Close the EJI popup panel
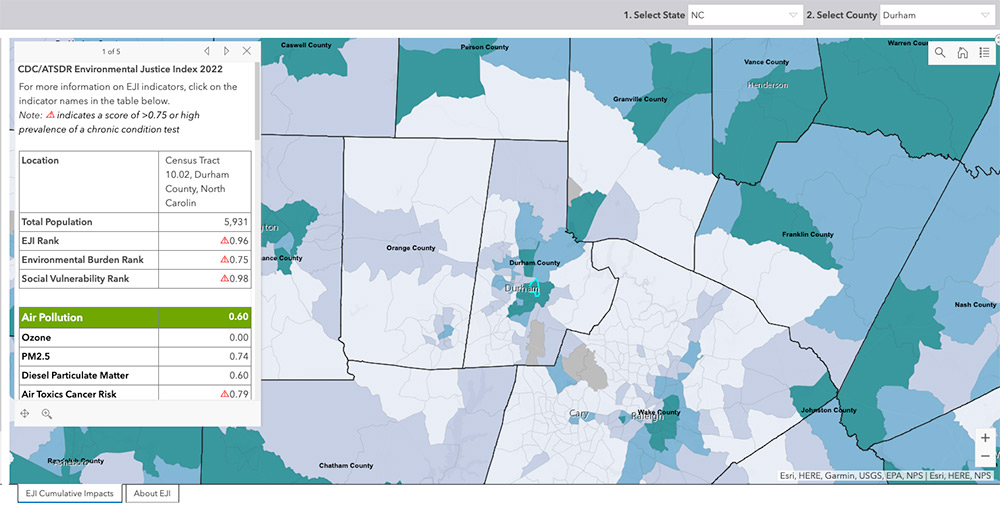The image size is (1000, 505). coord(247,51)
